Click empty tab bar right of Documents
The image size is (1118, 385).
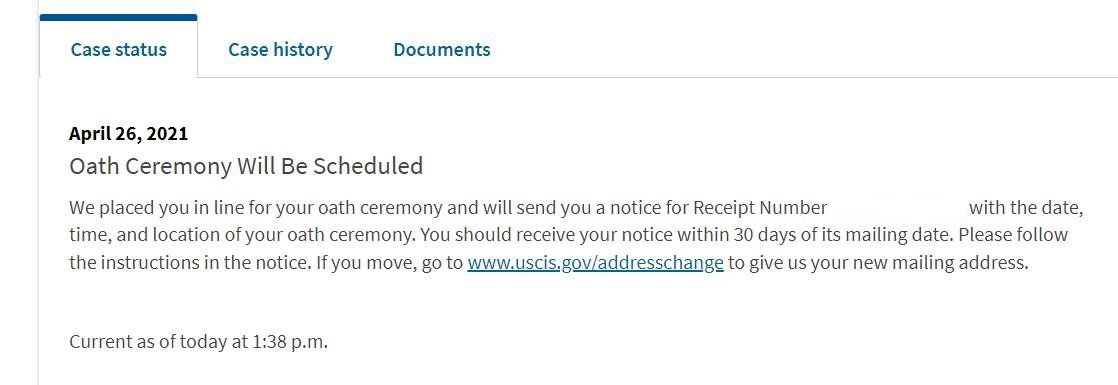click(806, 49)
